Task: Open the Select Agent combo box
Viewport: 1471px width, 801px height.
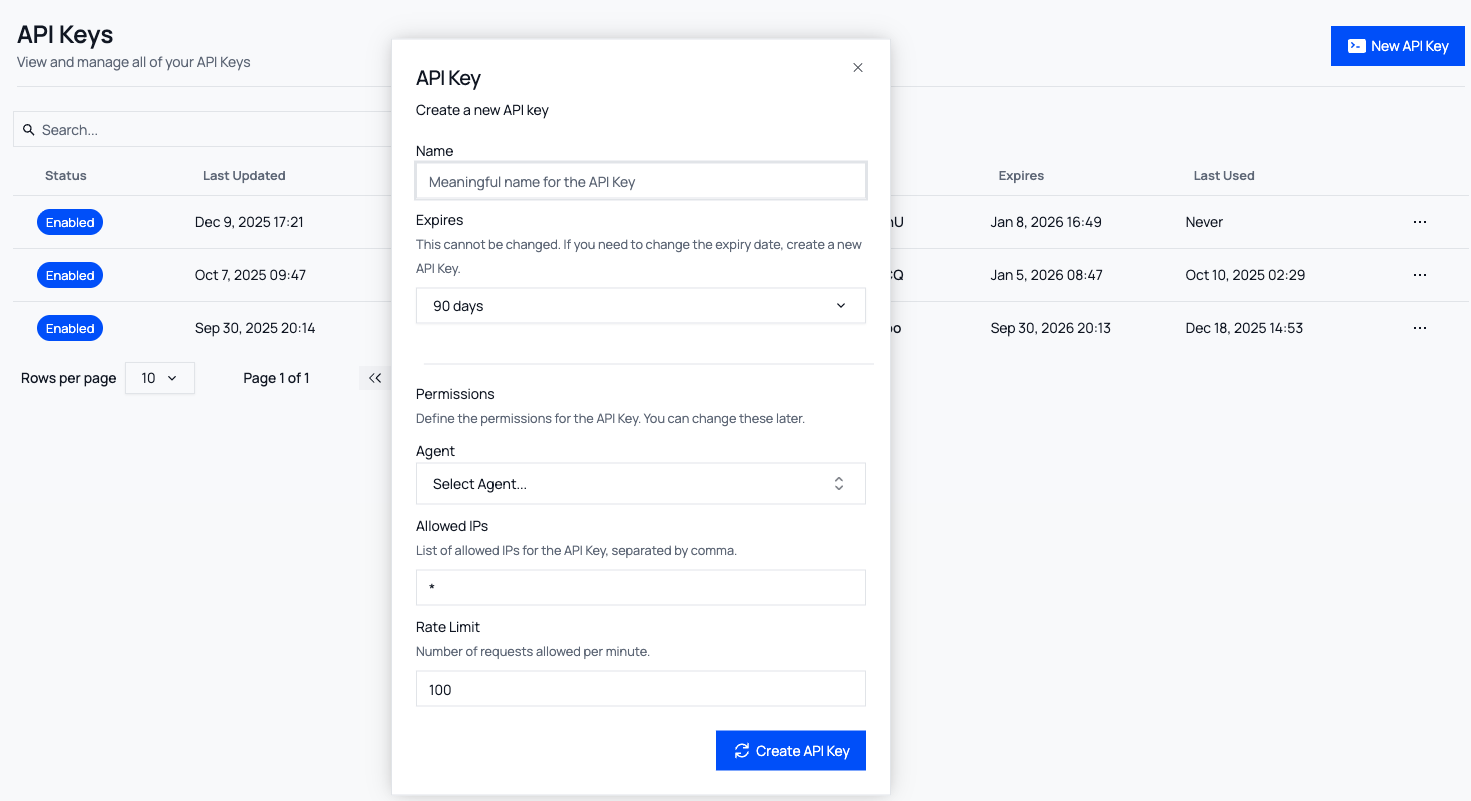Action: click(640, 484)
